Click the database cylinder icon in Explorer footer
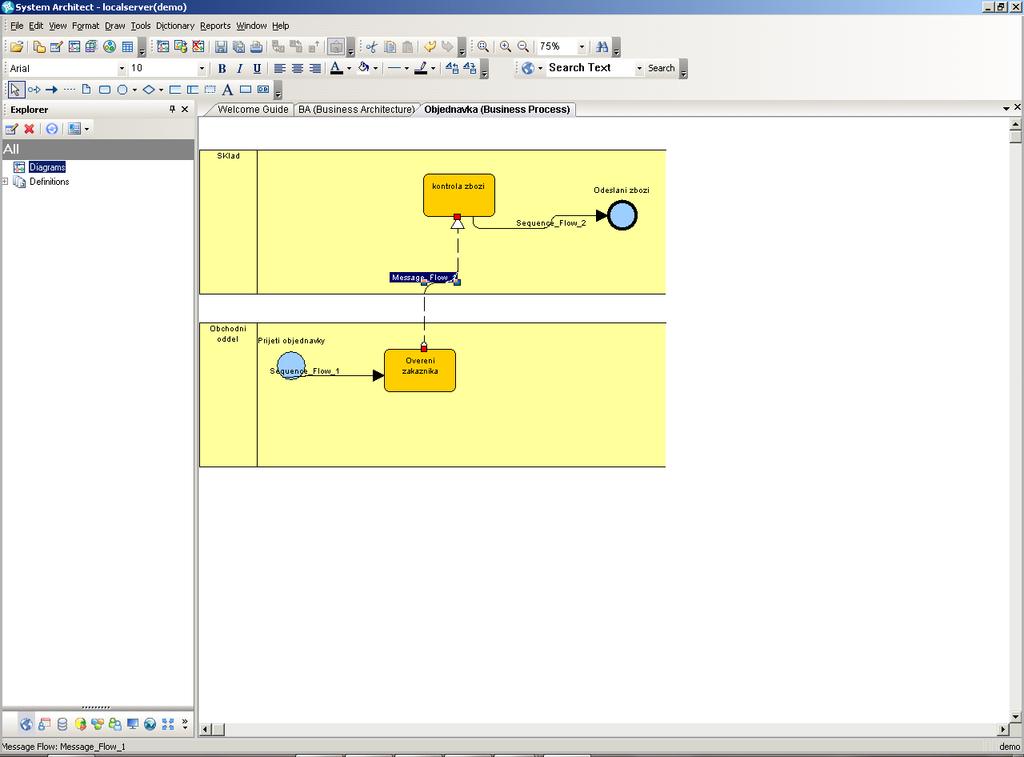 point(62,724)
